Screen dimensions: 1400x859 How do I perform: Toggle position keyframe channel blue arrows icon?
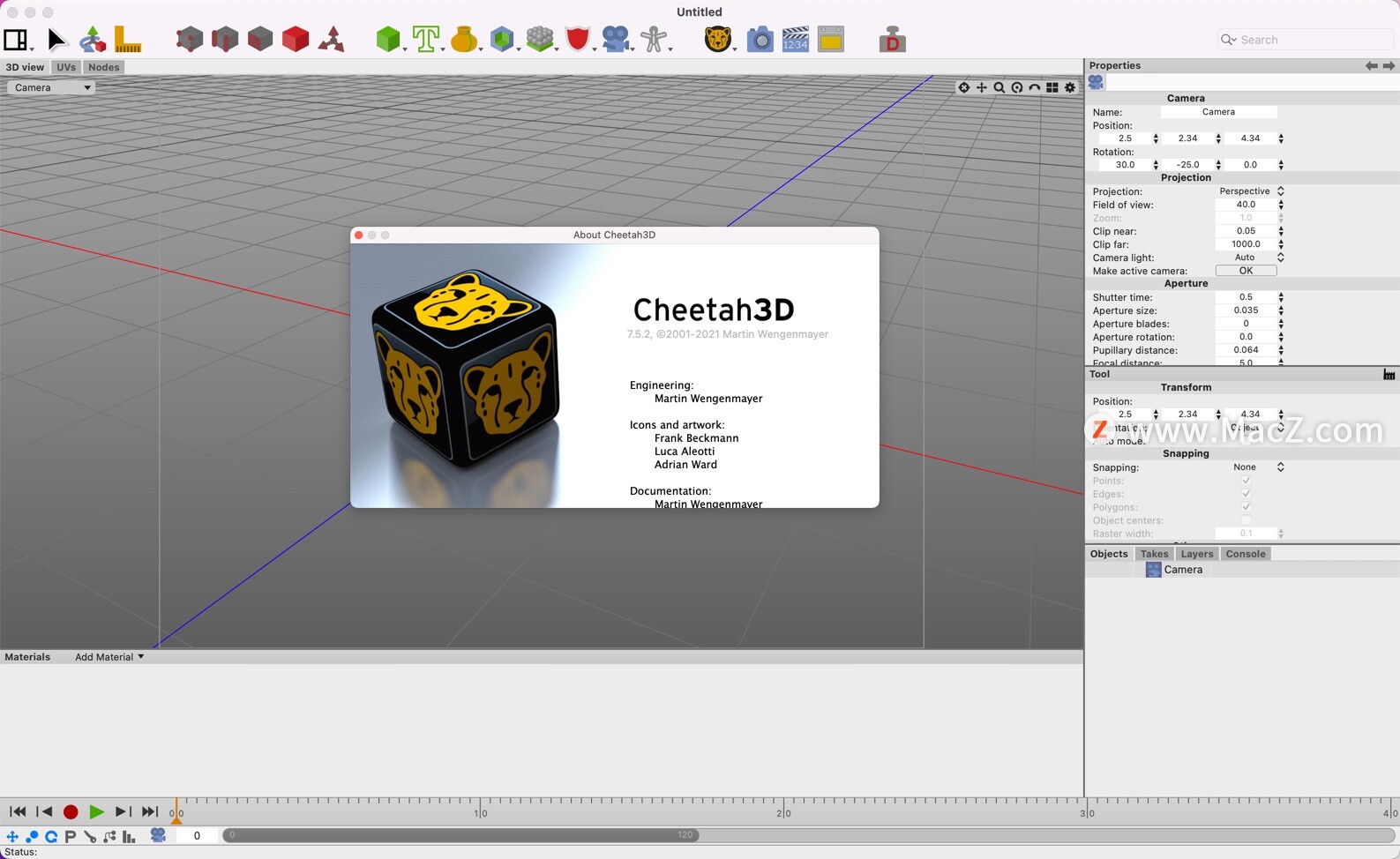(12, 836)
